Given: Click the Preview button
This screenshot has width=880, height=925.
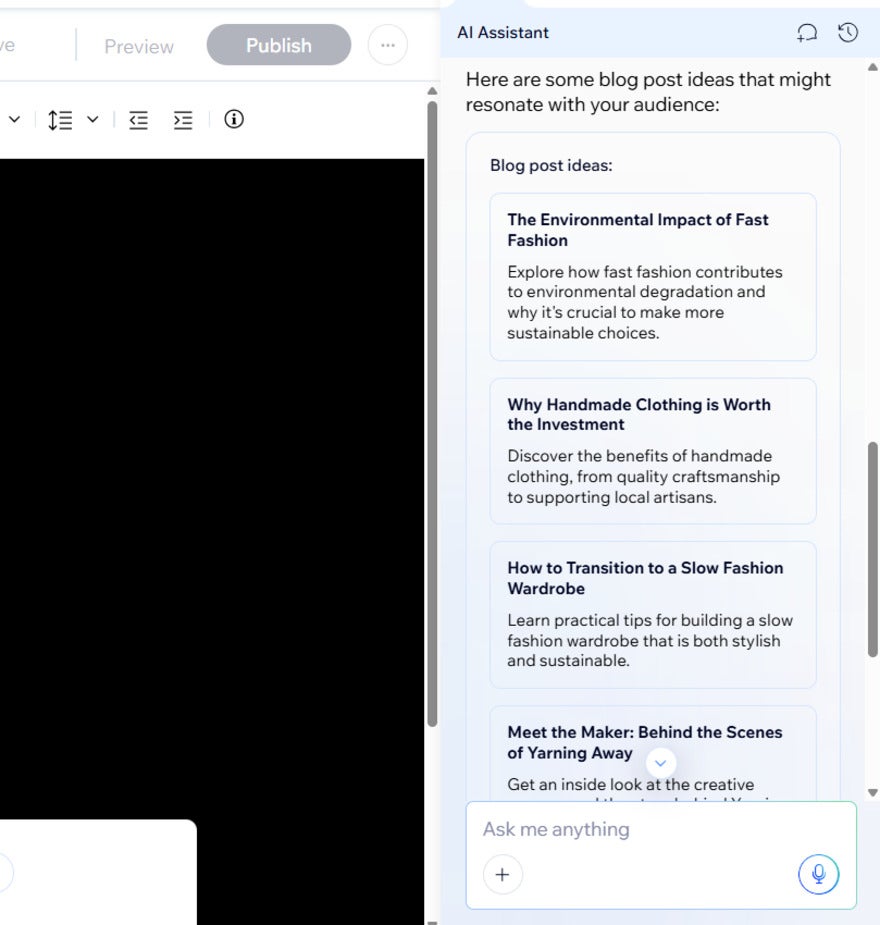Looking at the screenshot, I should pyautogui.click(x=139, y=46).
